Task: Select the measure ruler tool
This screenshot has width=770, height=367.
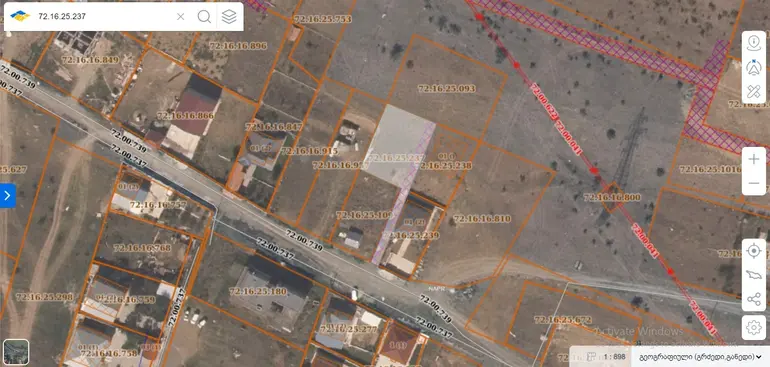Action: click(753, 91)
